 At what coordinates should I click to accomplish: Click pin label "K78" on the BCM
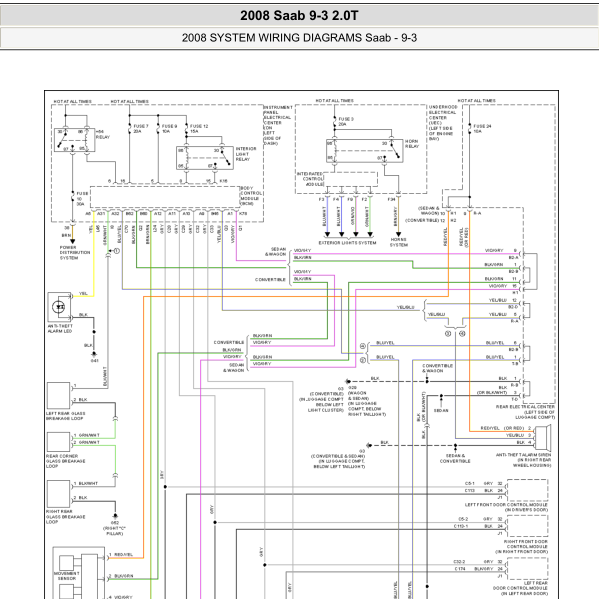point(243,214)
